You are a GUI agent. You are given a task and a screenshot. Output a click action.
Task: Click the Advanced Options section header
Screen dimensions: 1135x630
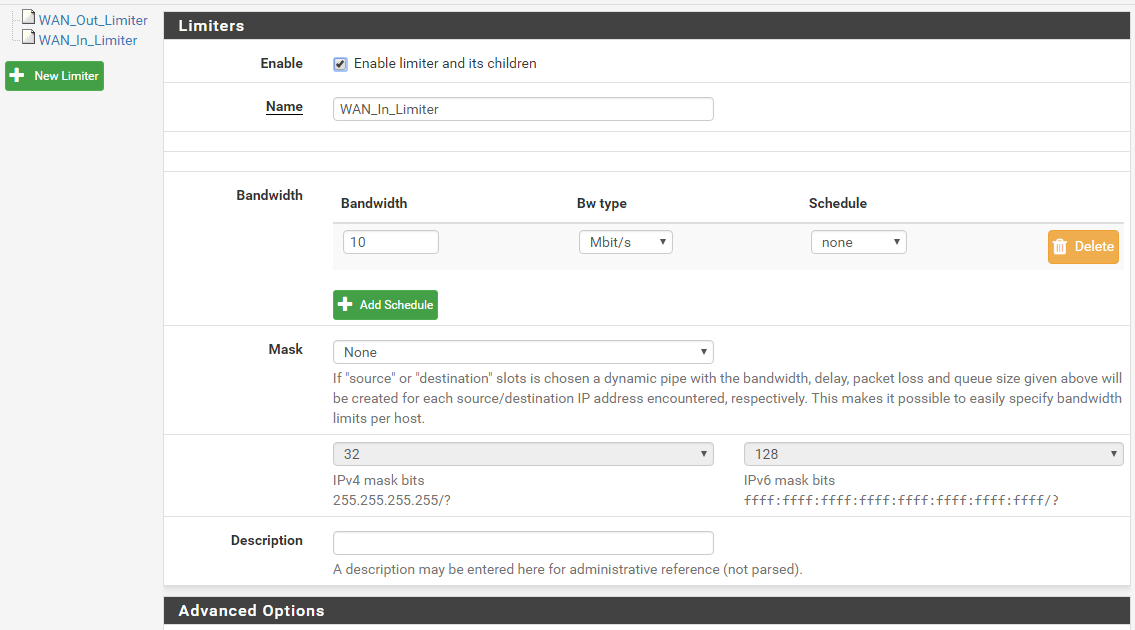point(251,611)
